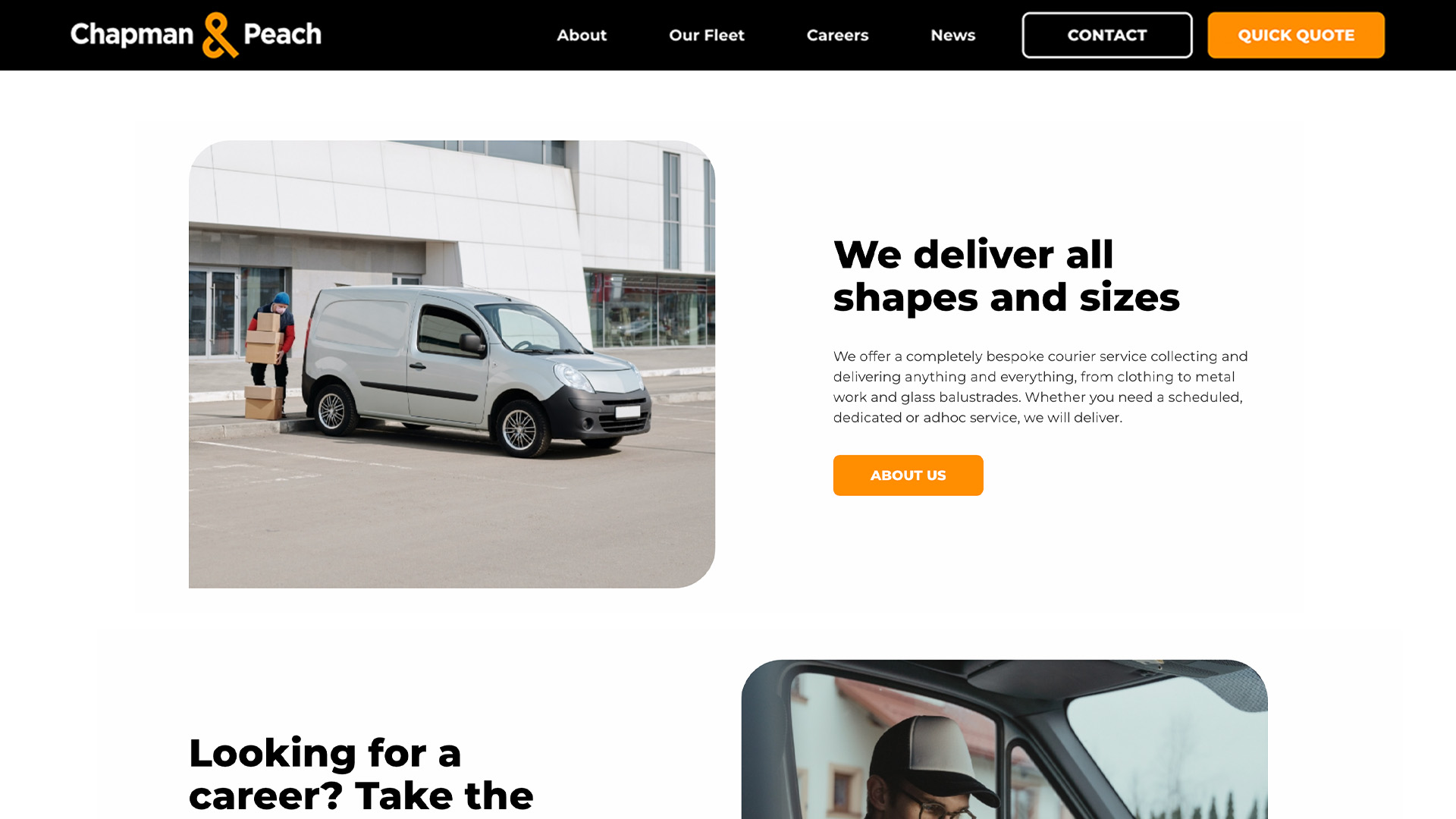Screen dimensions: 1456x819
Task: Click the CONTACT button
Action: click(1107, 35)
